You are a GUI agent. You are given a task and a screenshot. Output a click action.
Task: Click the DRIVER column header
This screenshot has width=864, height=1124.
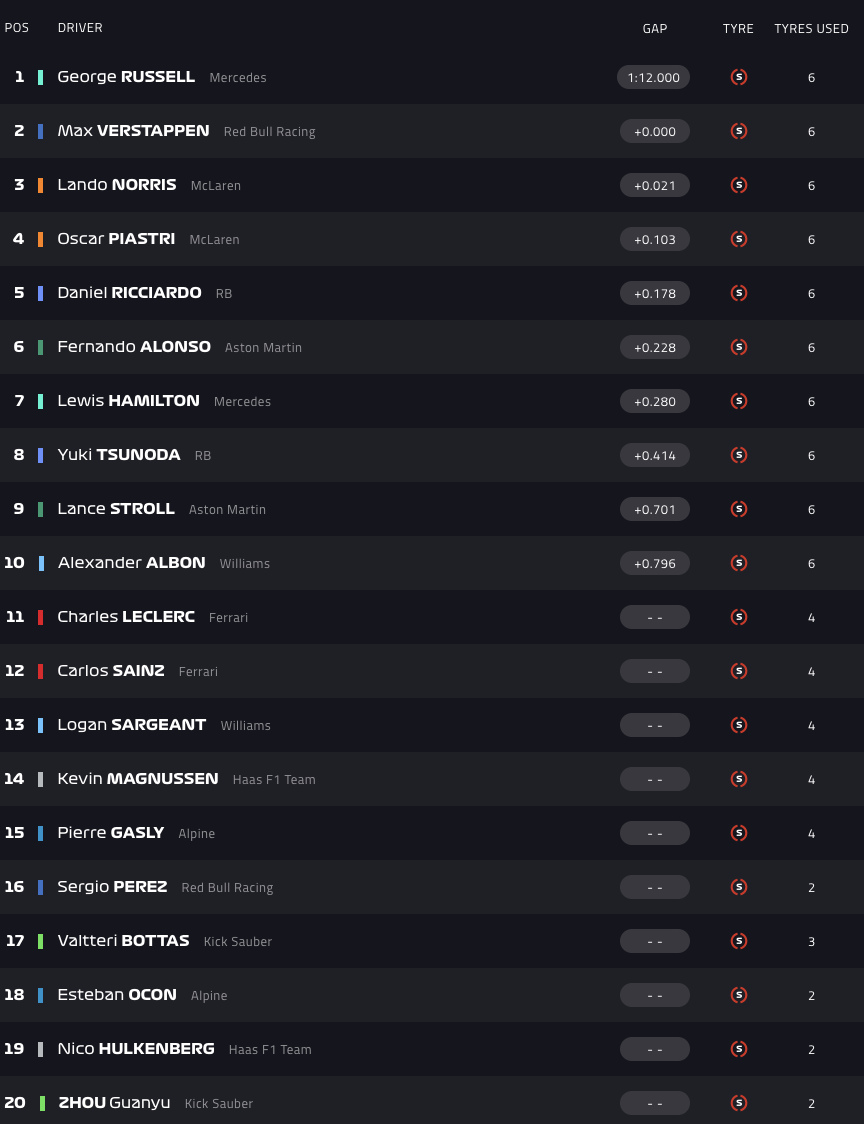tap(80, 28)
